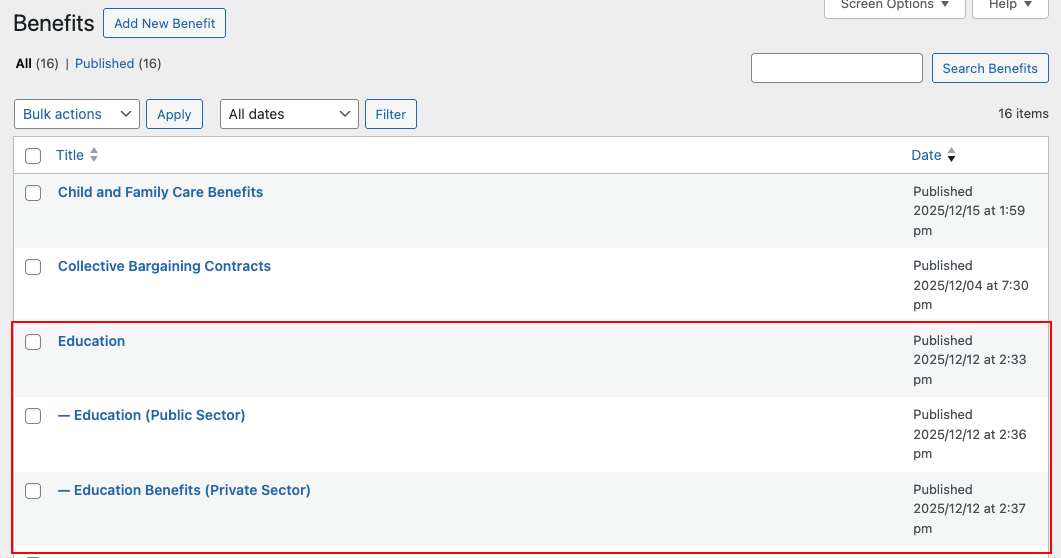
Task: Click the search benefits input field
Action: click(x=836, y=68)
